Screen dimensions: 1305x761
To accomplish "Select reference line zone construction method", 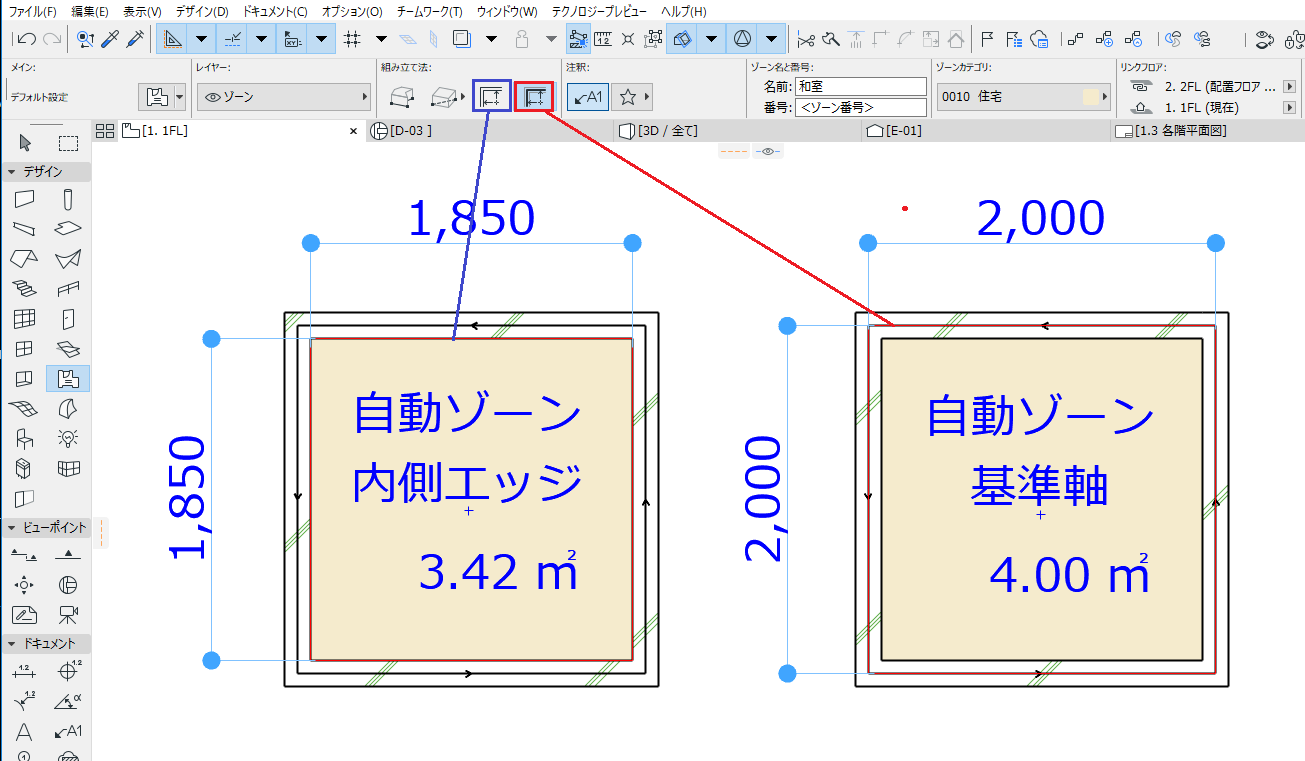I will click(x=534, y=97).
